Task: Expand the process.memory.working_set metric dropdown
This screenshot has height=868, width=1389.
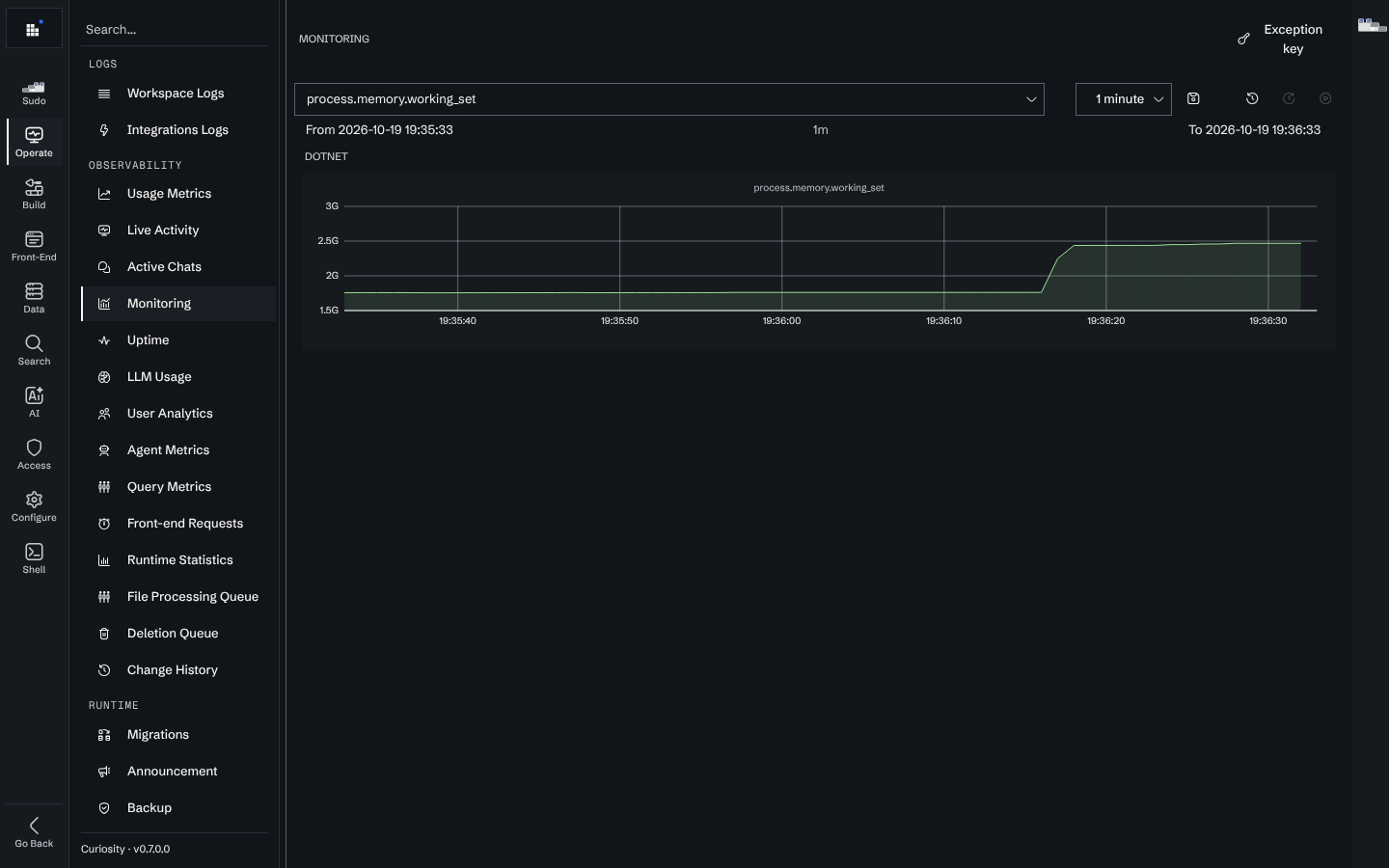Action: 669,99
